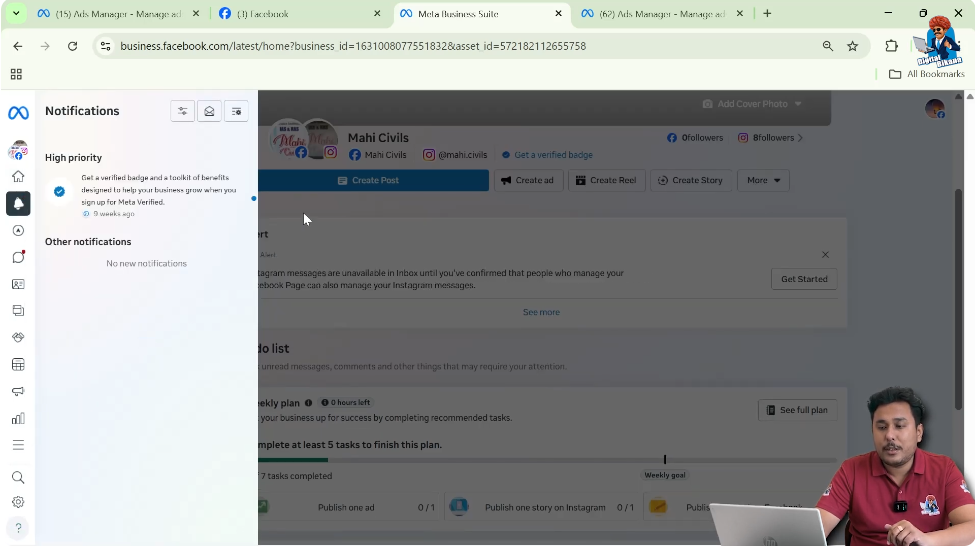The width and height of the screenshot is (975, 547).
Task: Click the Meta Verified blue check icon
Action: [59, 191]
